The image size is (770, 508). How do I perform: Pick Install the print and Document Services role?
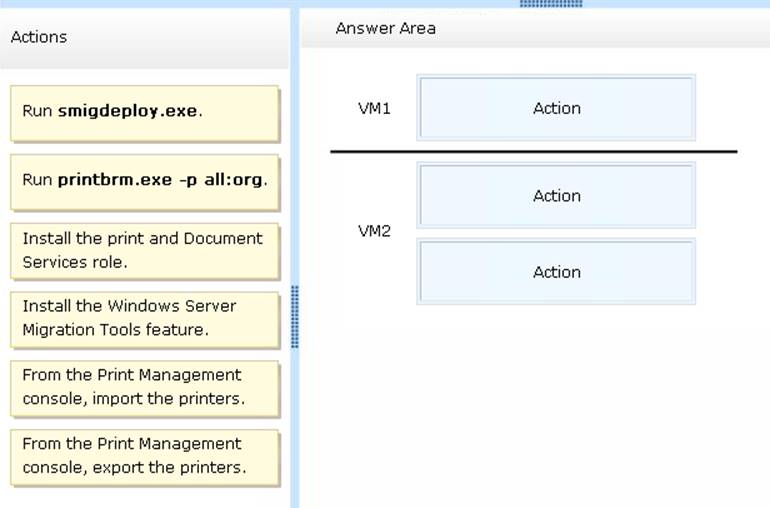pos(144,250)
